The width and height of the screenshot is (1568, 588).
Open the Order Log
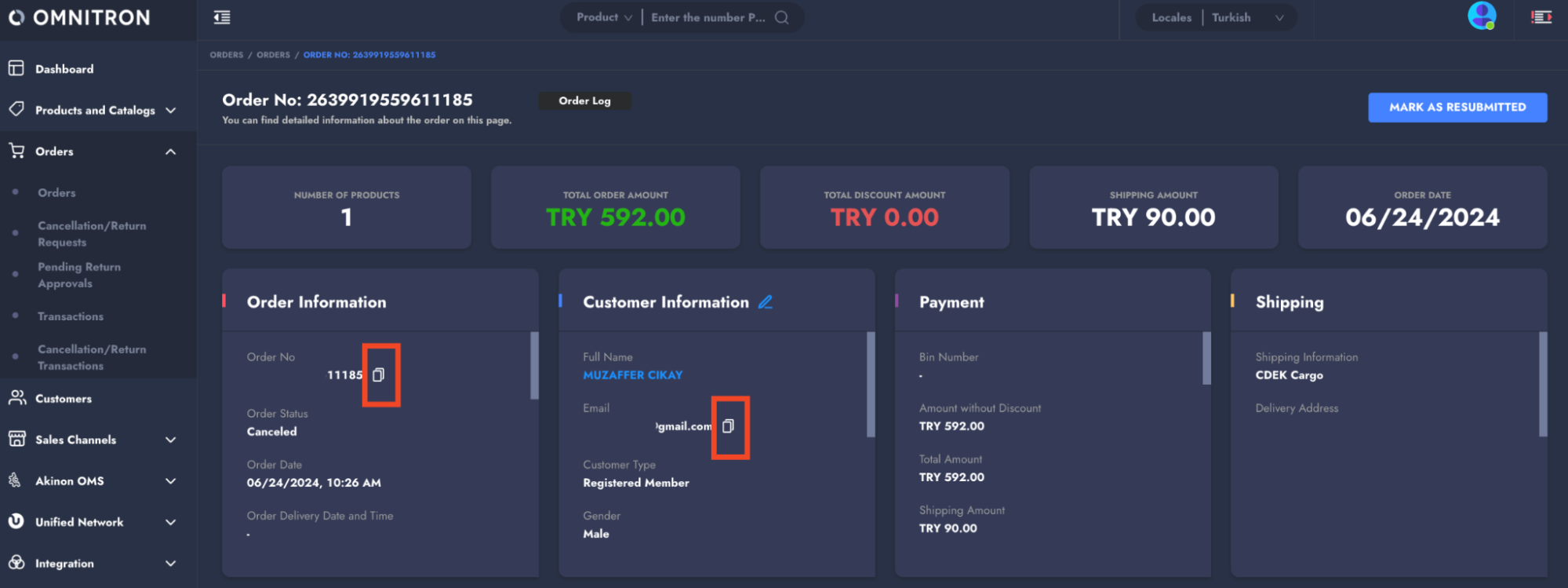pos(584,100)
